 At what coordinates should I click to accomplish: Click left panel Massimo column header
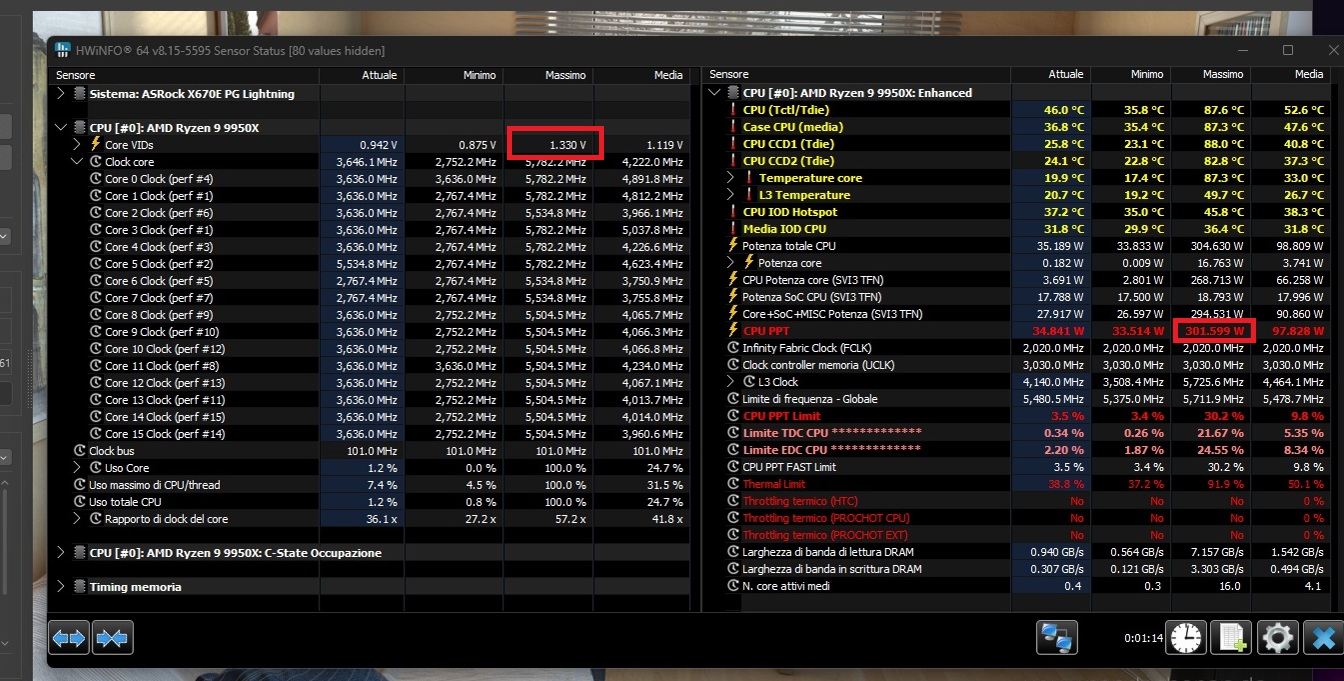[548, 75]
